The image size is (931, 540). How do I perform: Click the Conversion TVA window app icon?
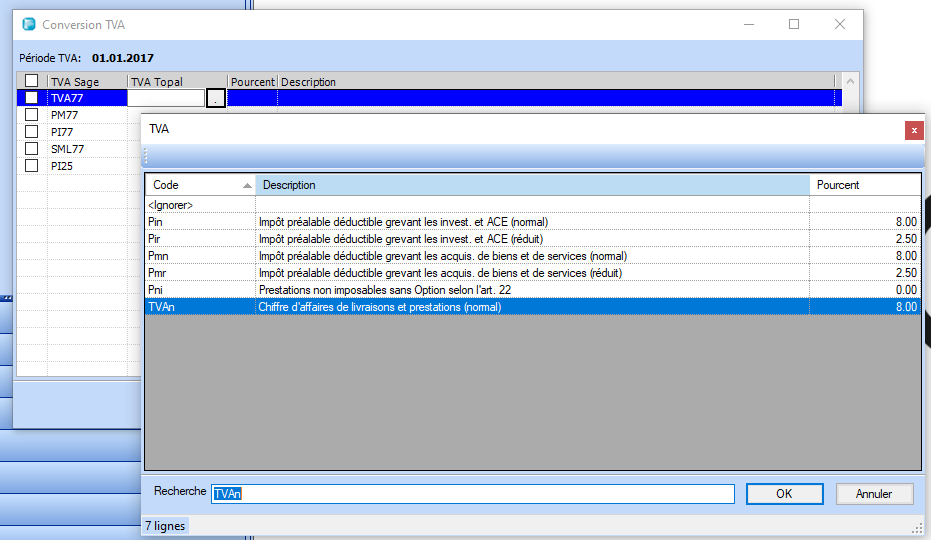point(27,25)
